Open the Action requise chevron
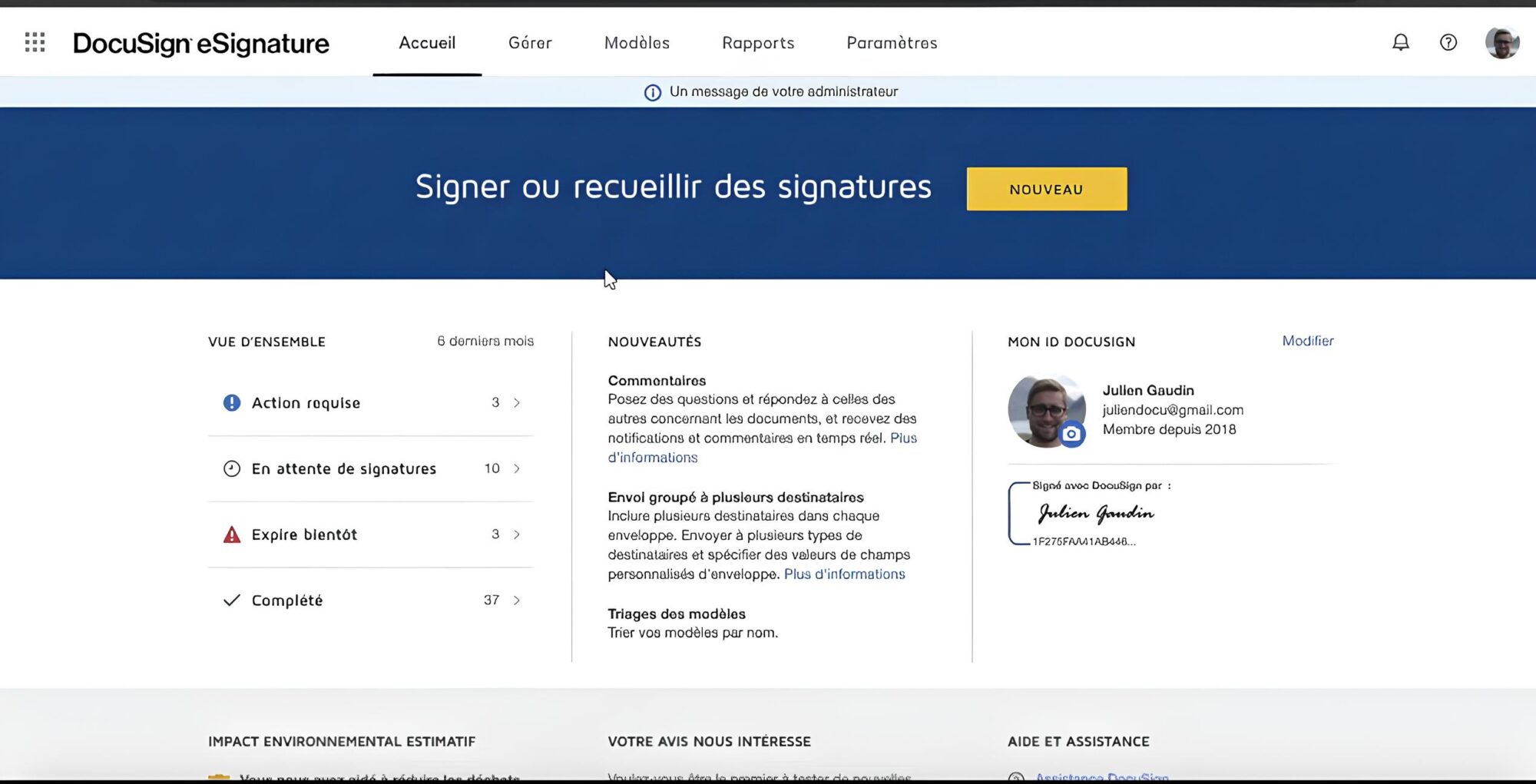 (x=517, y=402)
